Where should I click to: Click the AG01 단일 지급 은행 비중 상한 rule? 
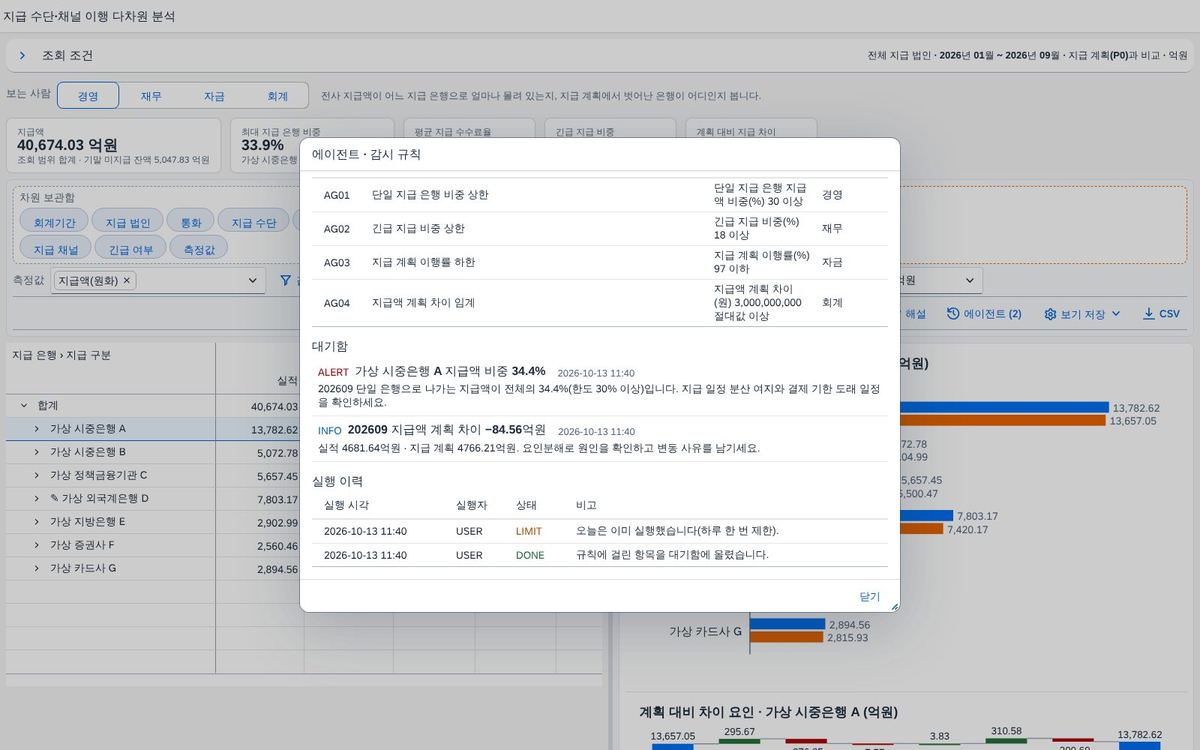click(x=599, y=195)
